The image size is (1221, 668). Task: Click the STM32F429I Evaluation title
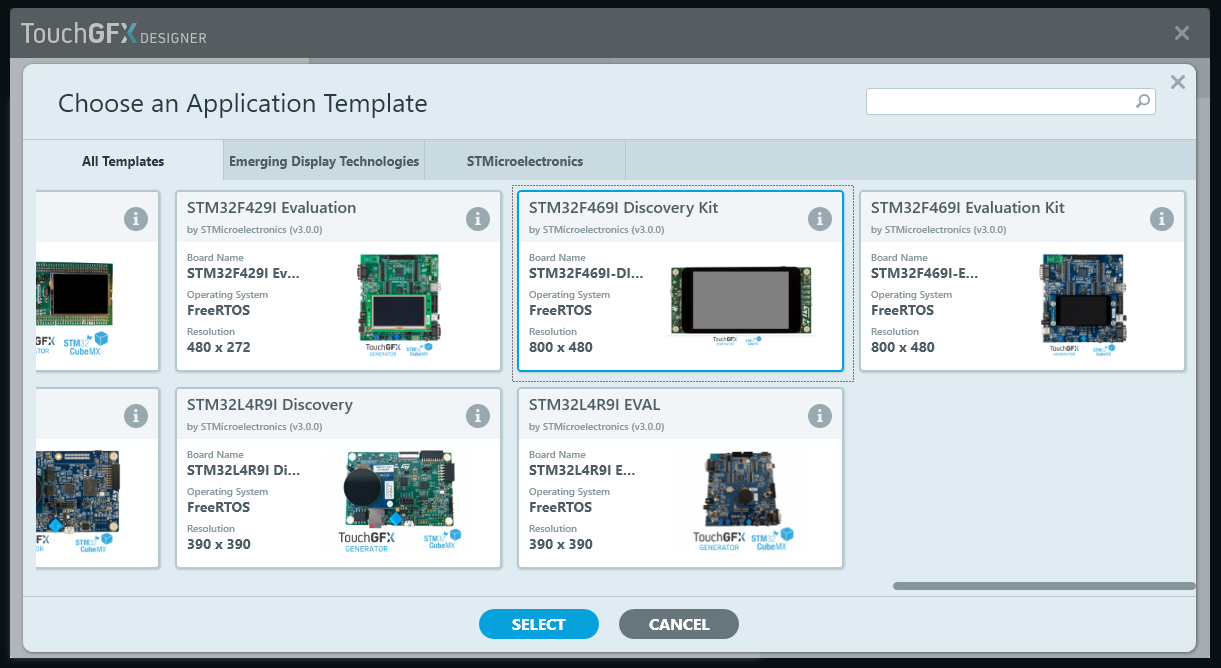click(x=271, y=208)
